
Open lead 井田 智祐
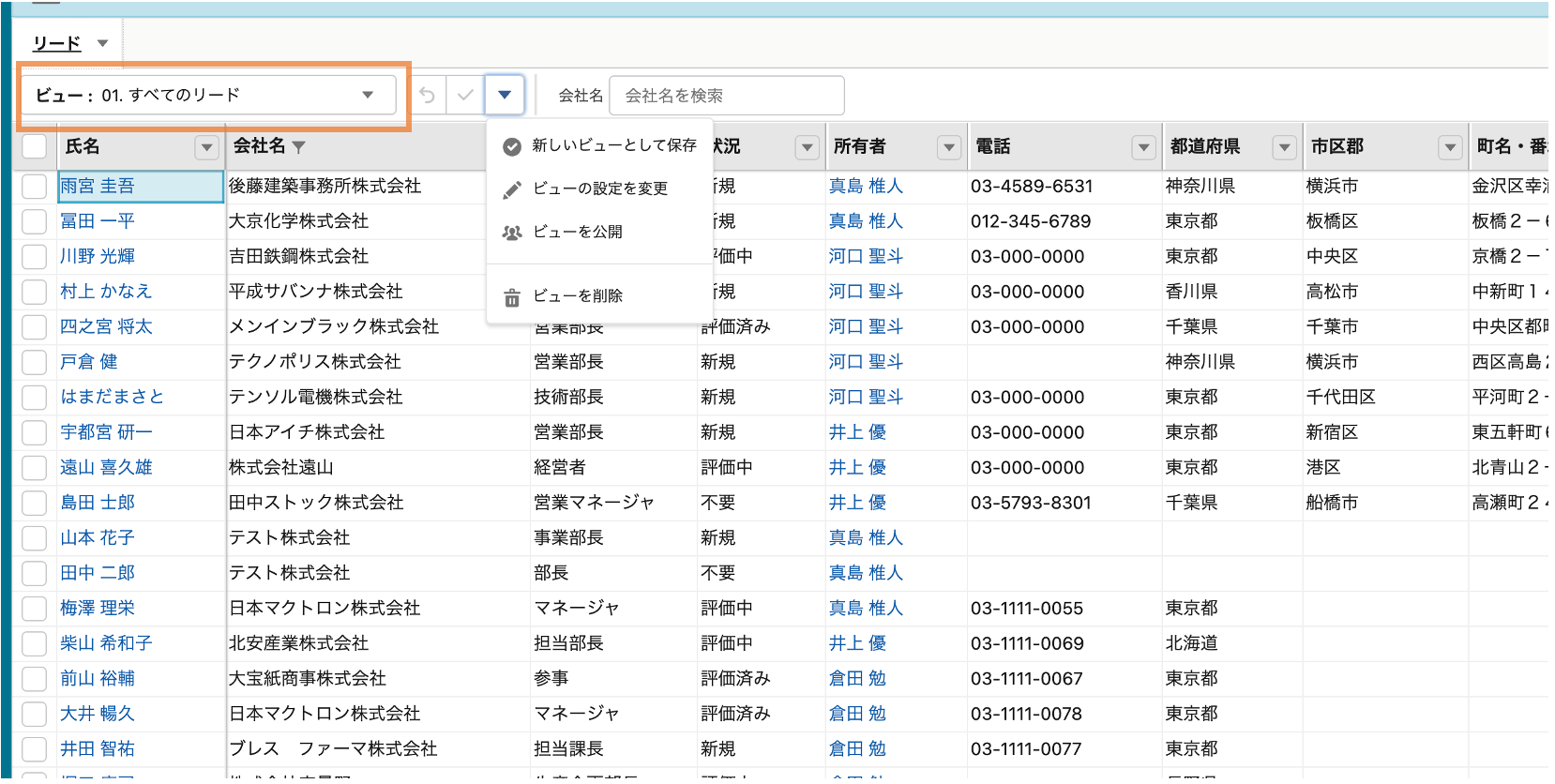98,749
